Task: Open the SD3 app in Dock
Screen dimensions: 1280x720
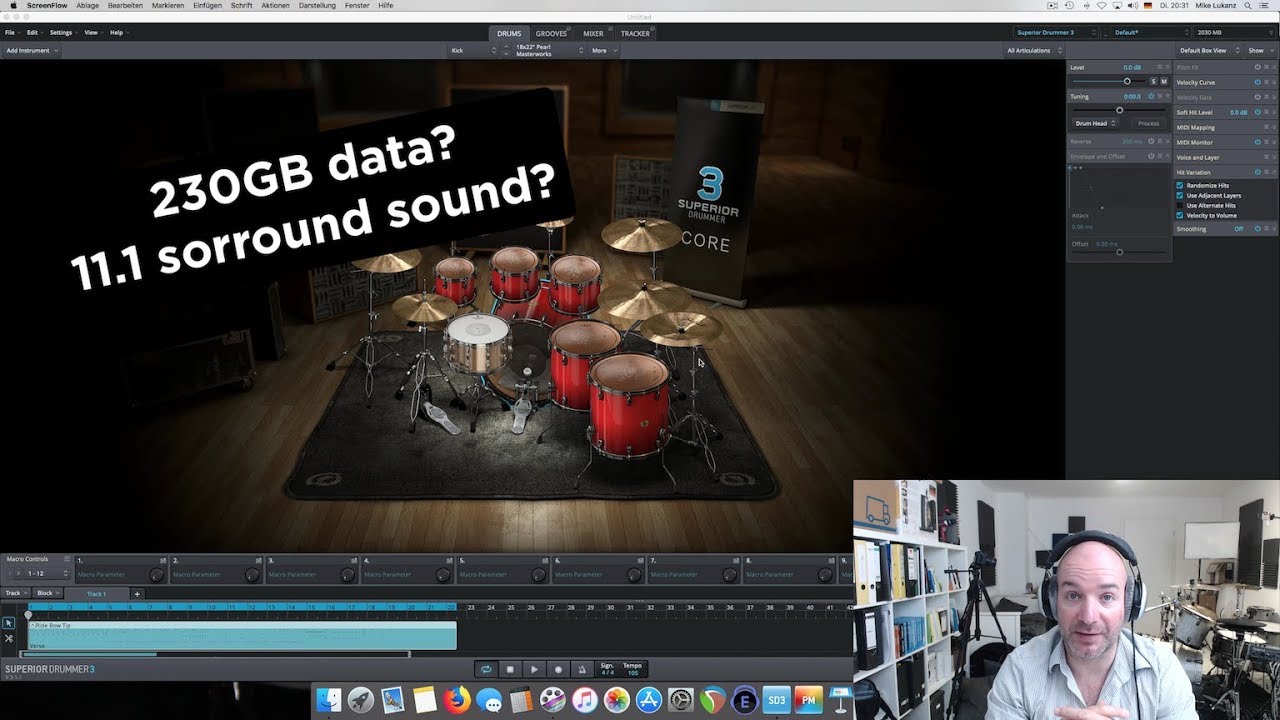Action: coord(775,701)
